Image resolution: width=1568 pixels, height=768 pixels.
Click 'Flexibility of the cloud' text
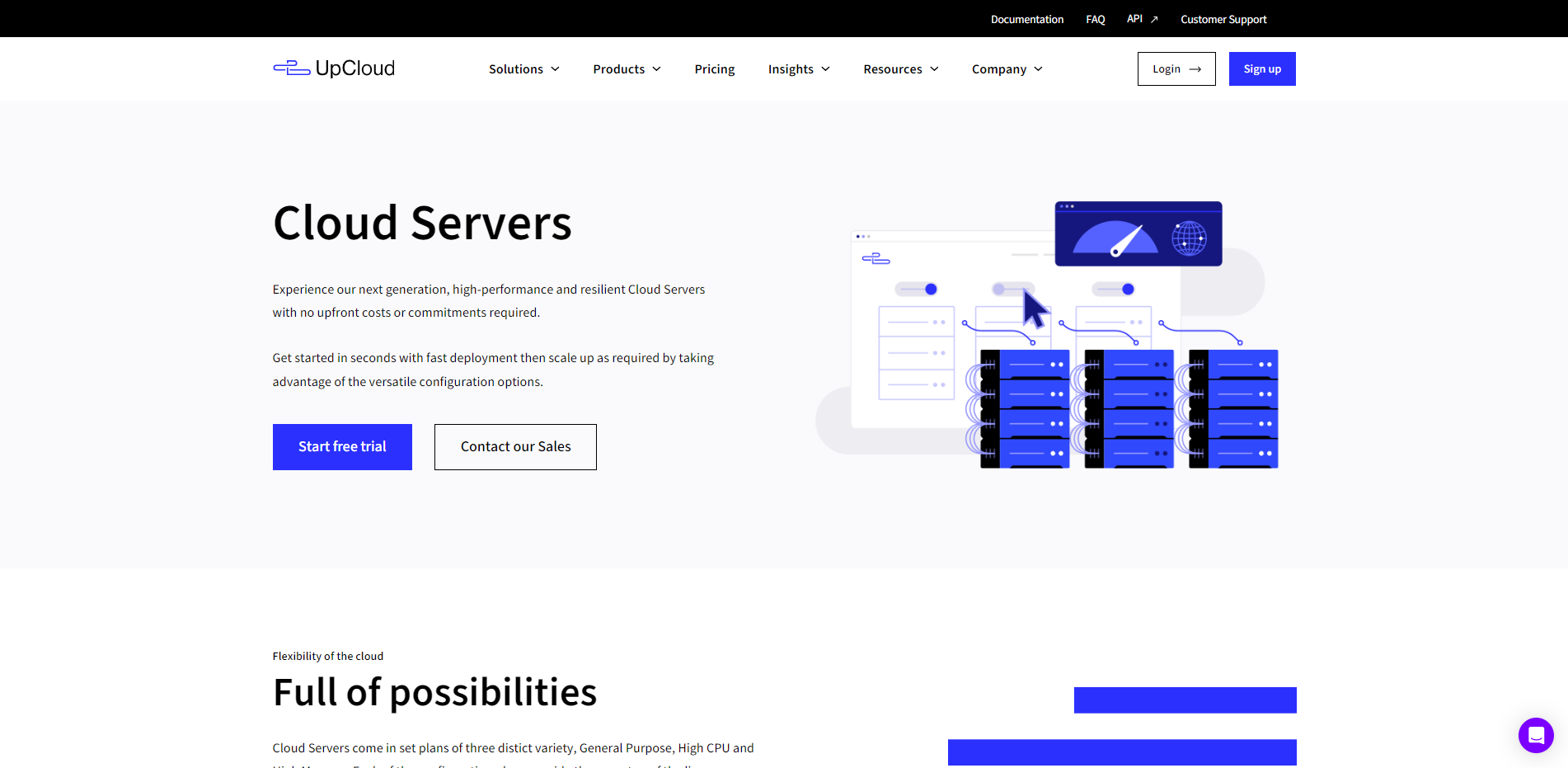point(328,657)
